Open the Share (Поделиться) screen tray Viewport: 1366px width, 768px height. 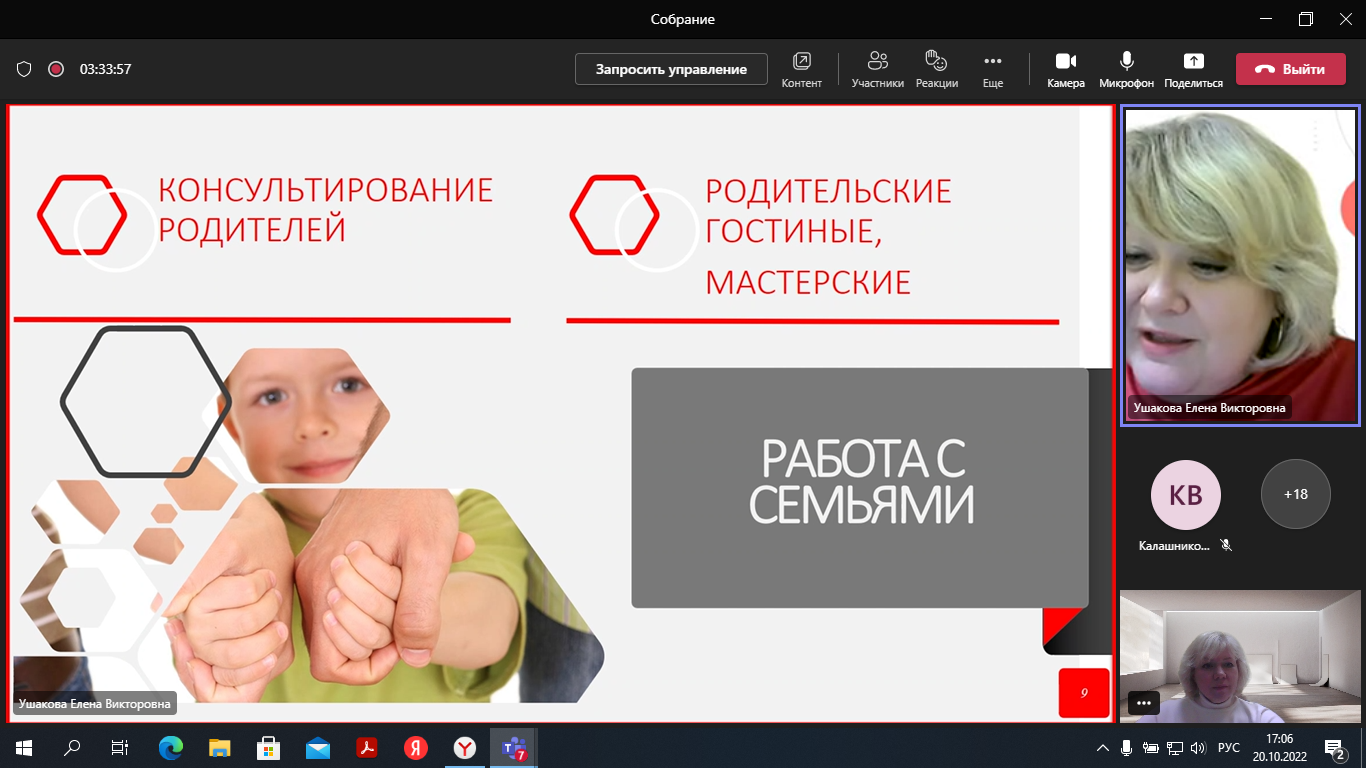(1193, 69)
